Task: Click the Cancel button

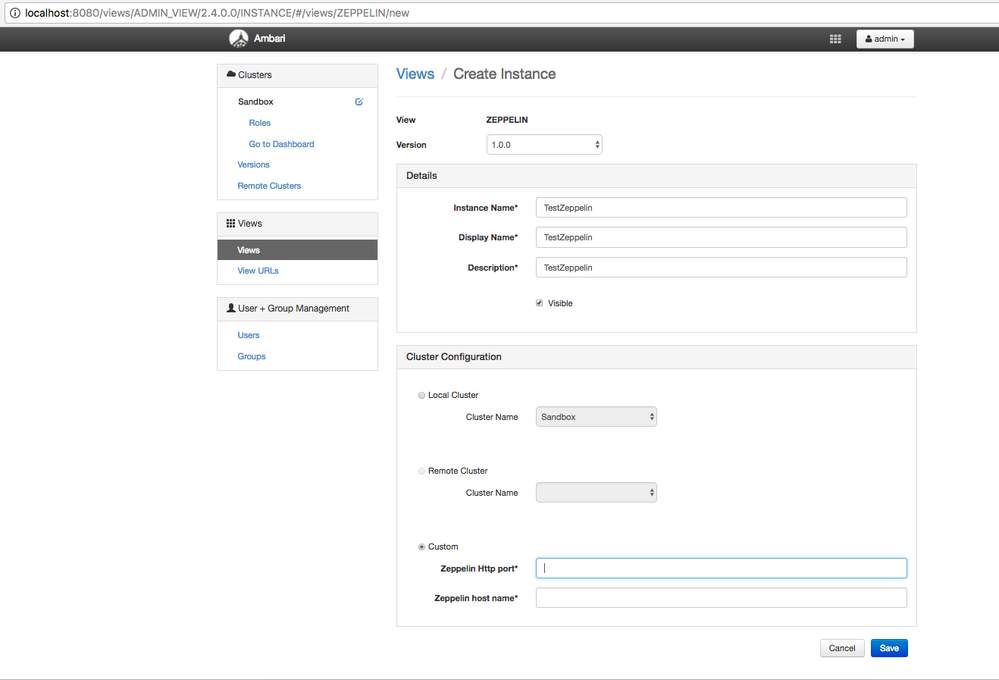Action: pos(842,648)
